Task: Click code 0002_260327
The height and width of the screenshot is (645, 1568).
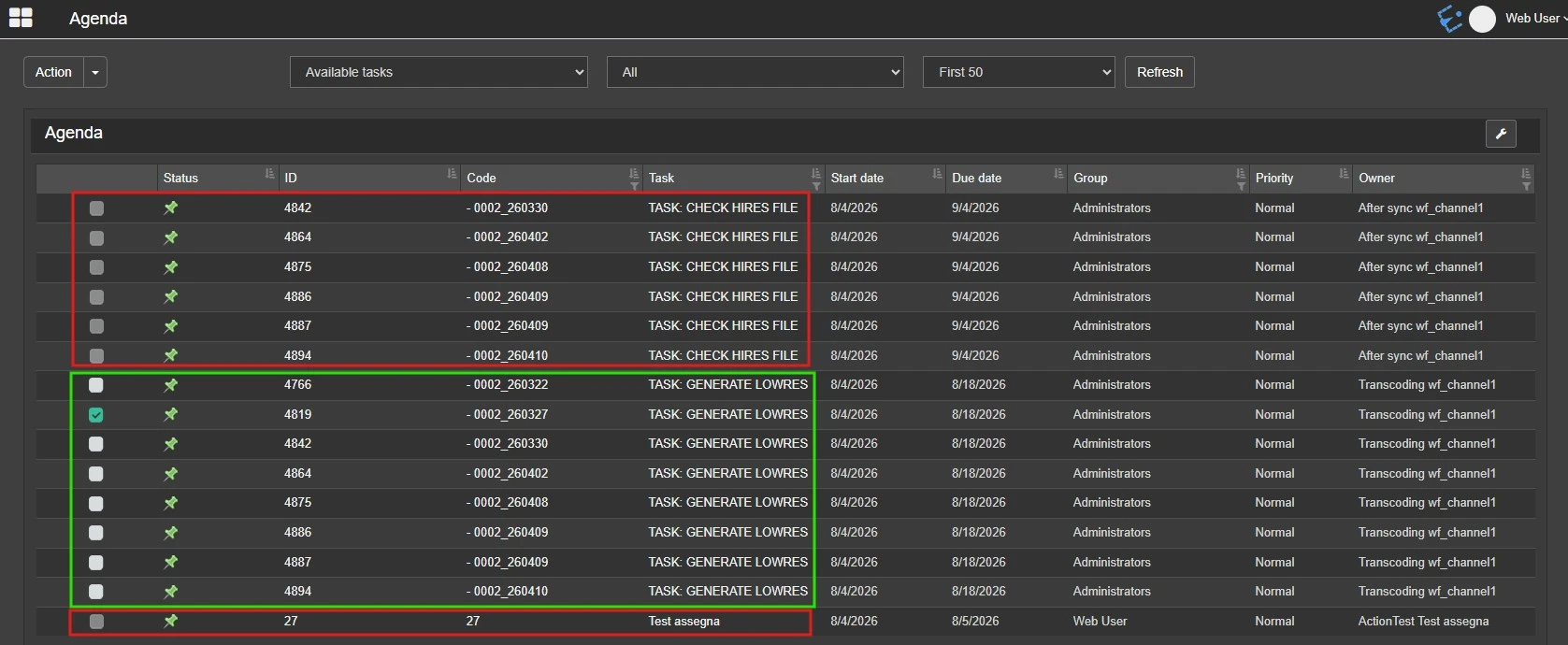Action: [x=508, y=414]
